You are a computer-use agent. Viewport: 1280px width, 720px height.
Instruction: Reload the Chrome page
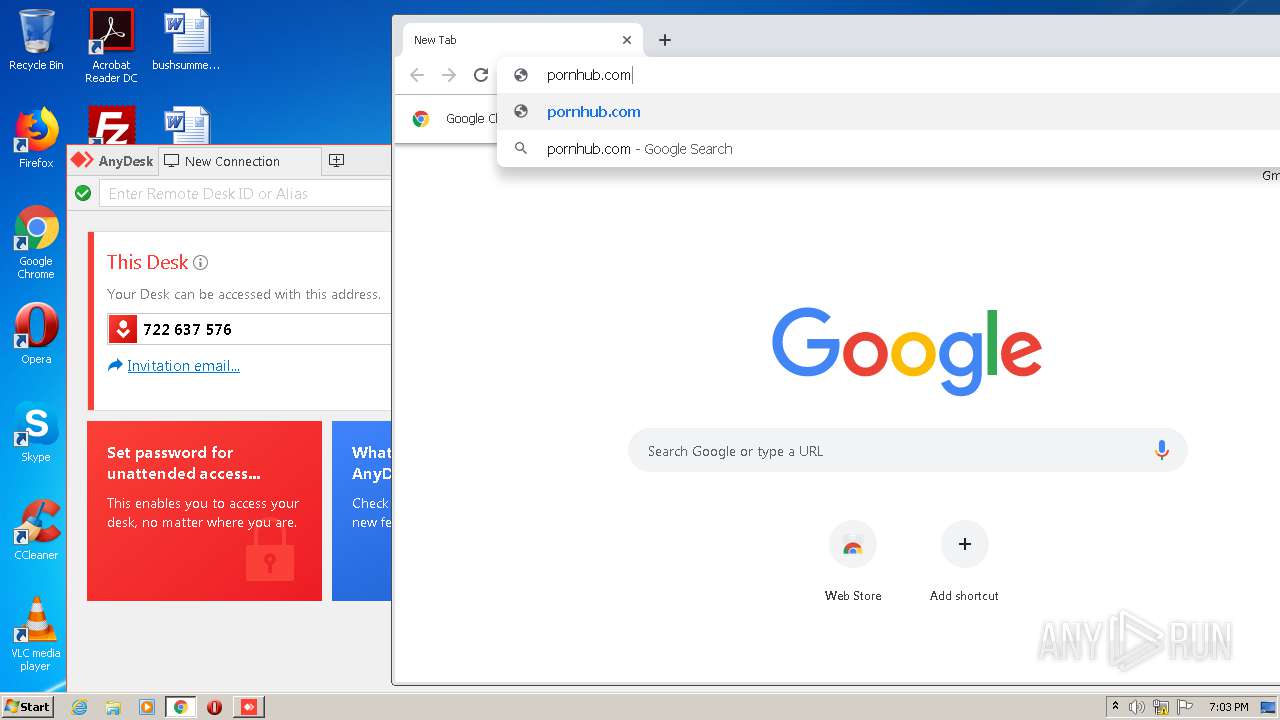click(481, 75)
